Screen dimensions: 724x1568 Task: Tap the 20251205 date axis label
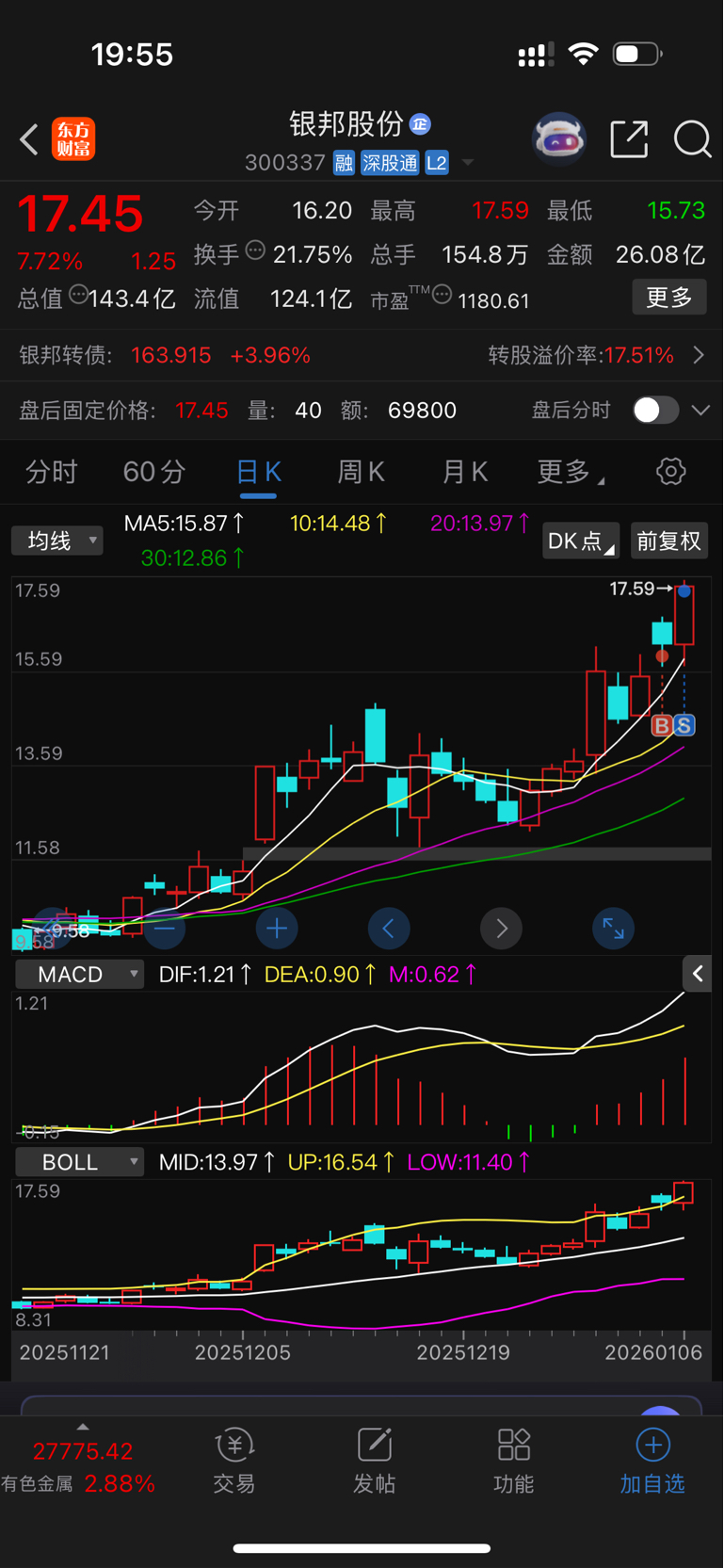(x=242, y=1352)
